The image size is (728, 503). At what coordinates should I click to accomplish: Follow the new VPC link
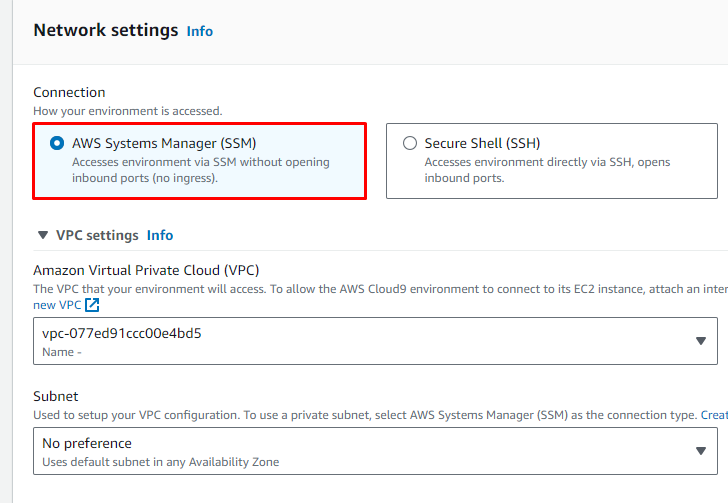(x=56, y=305)
